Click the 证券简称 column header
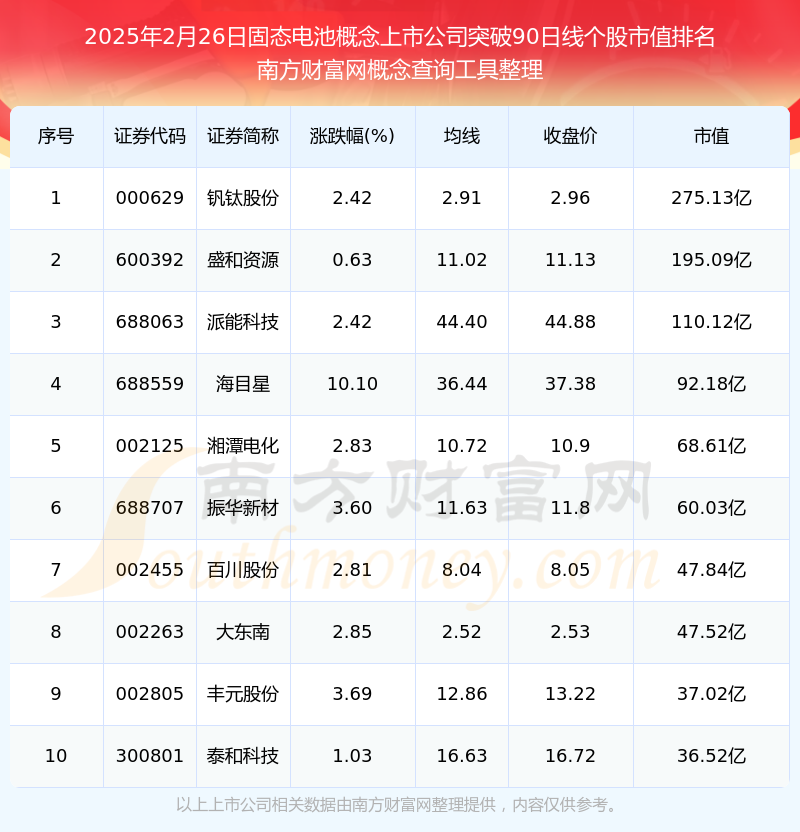The image size is (800, 832). [243, 136]
